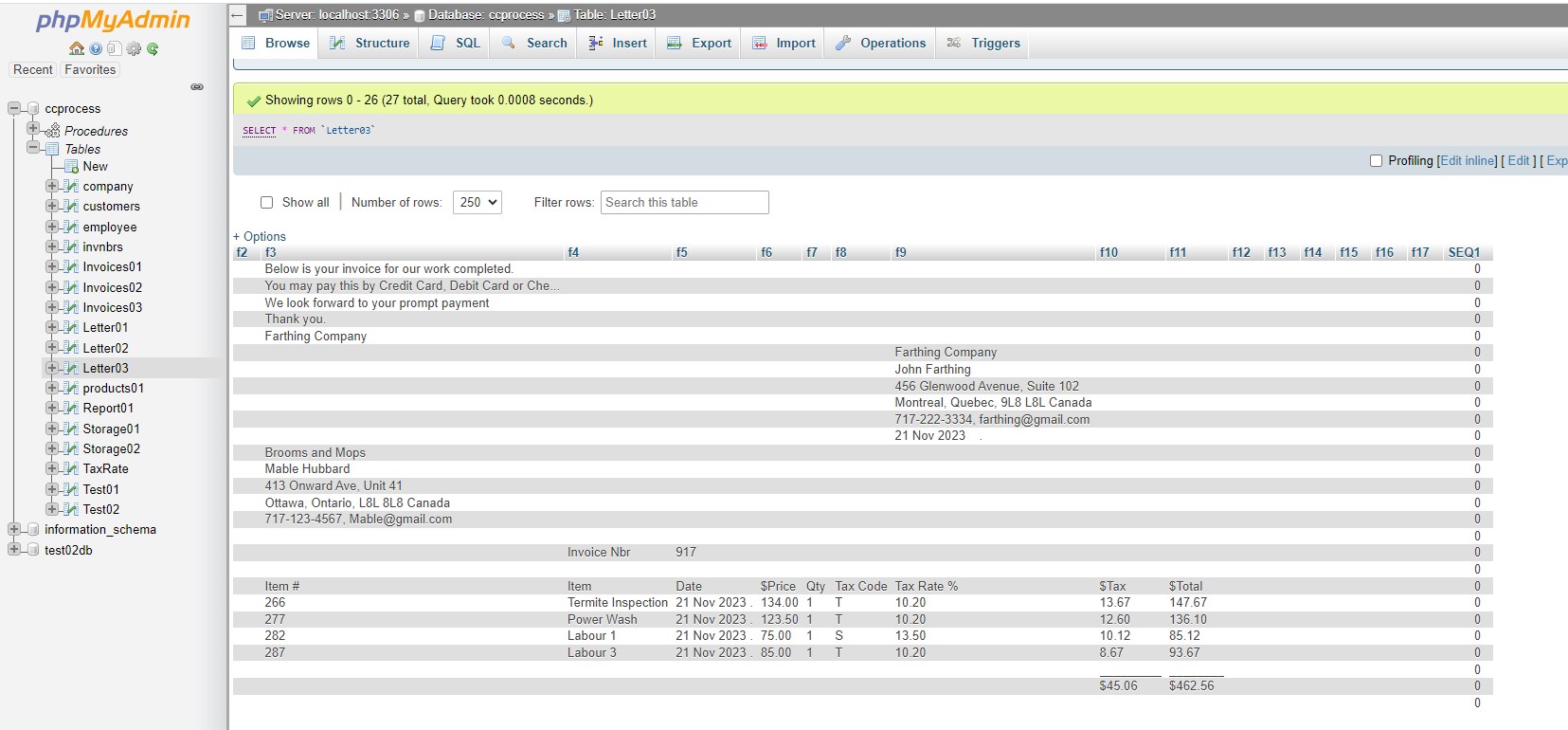Viewport: 1568px width, 730px height.
Task: Click Storage01 table icon in tree
Action: click(x=70, y=429)
